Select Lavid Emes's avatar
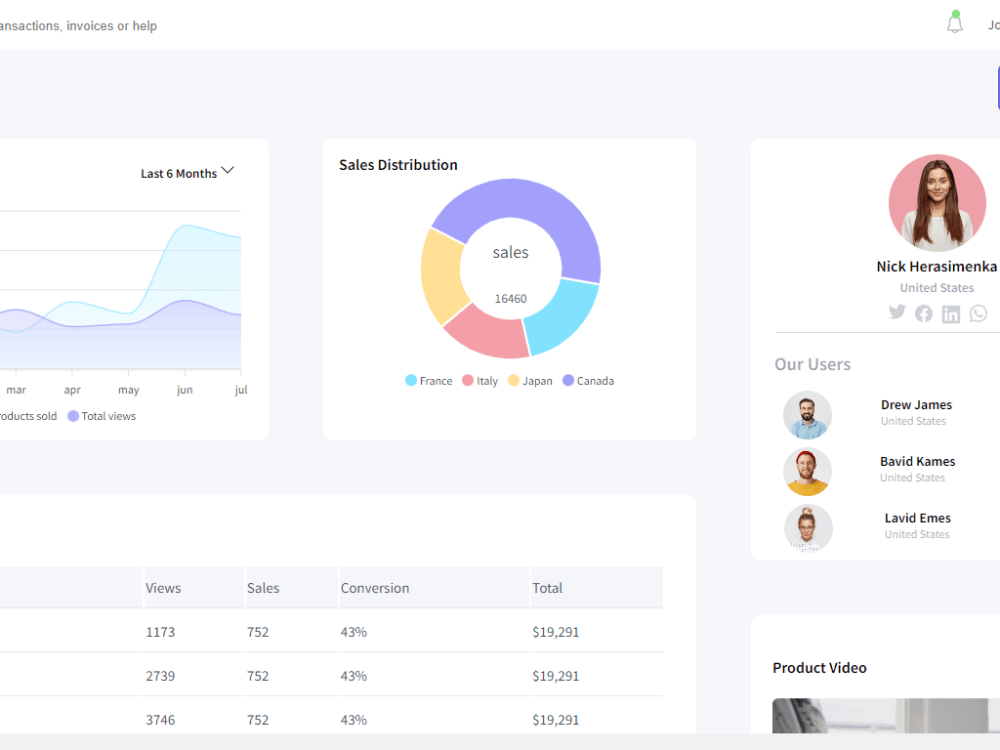 [x=807, y=528]
